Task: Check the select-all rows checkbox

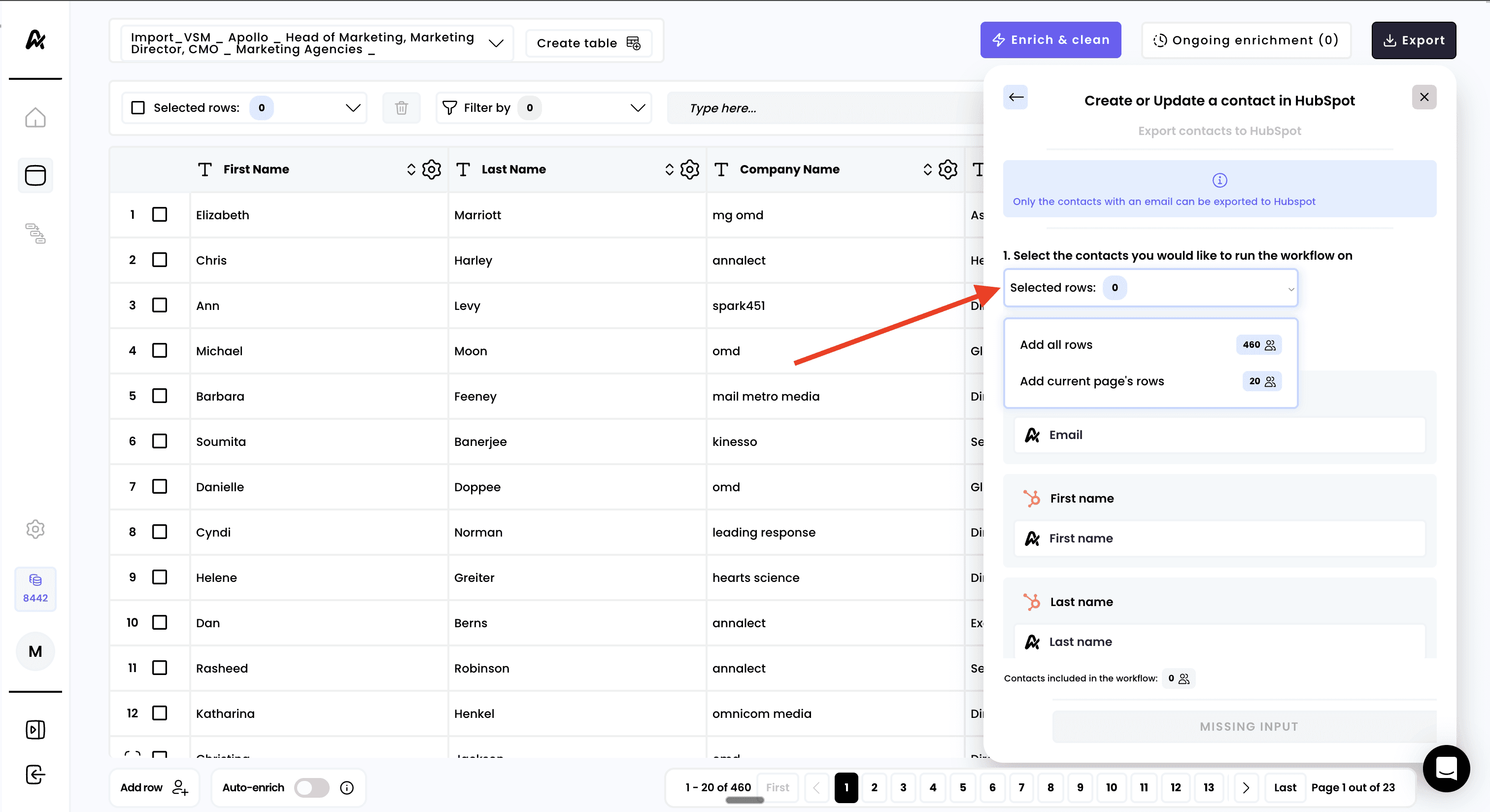Action: (137, 107)
